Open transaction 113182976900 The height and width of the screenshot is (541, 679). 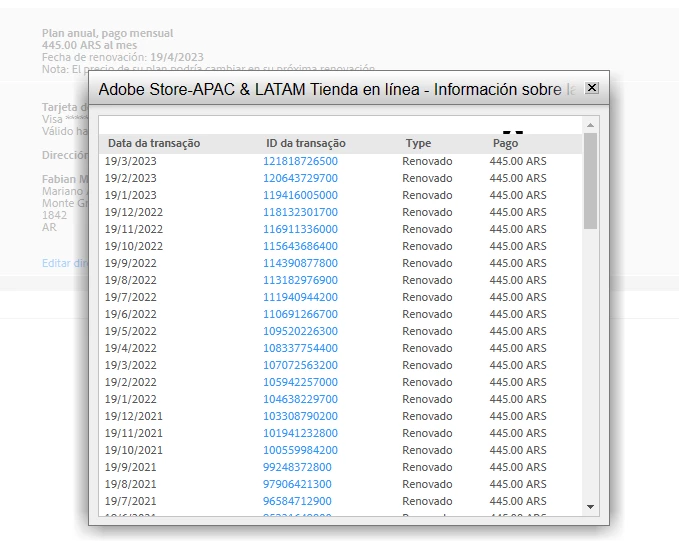(300, 280)
